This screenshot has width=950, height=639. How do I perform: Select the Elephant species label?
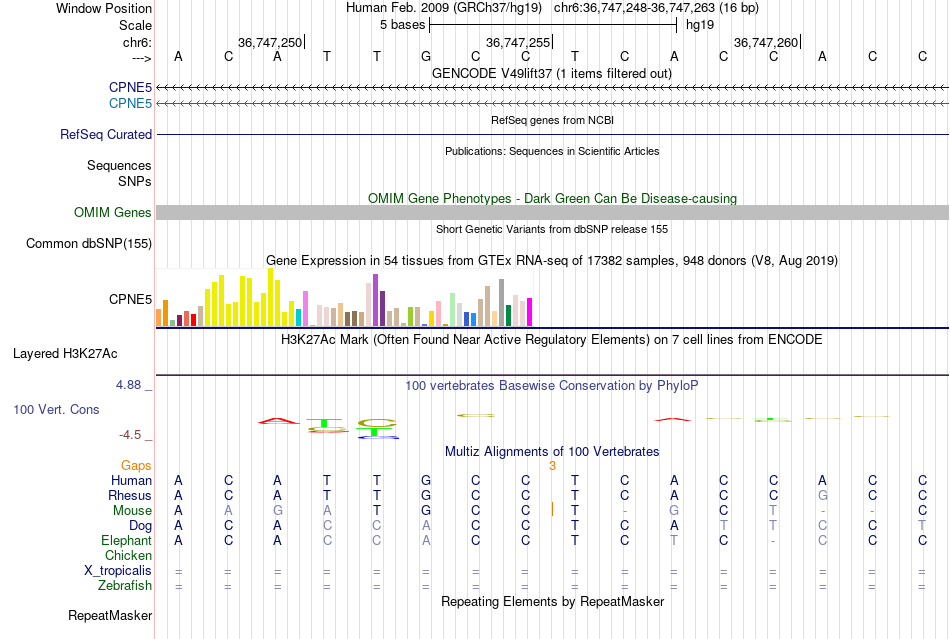pyautogui.click(x=127, y=540)
